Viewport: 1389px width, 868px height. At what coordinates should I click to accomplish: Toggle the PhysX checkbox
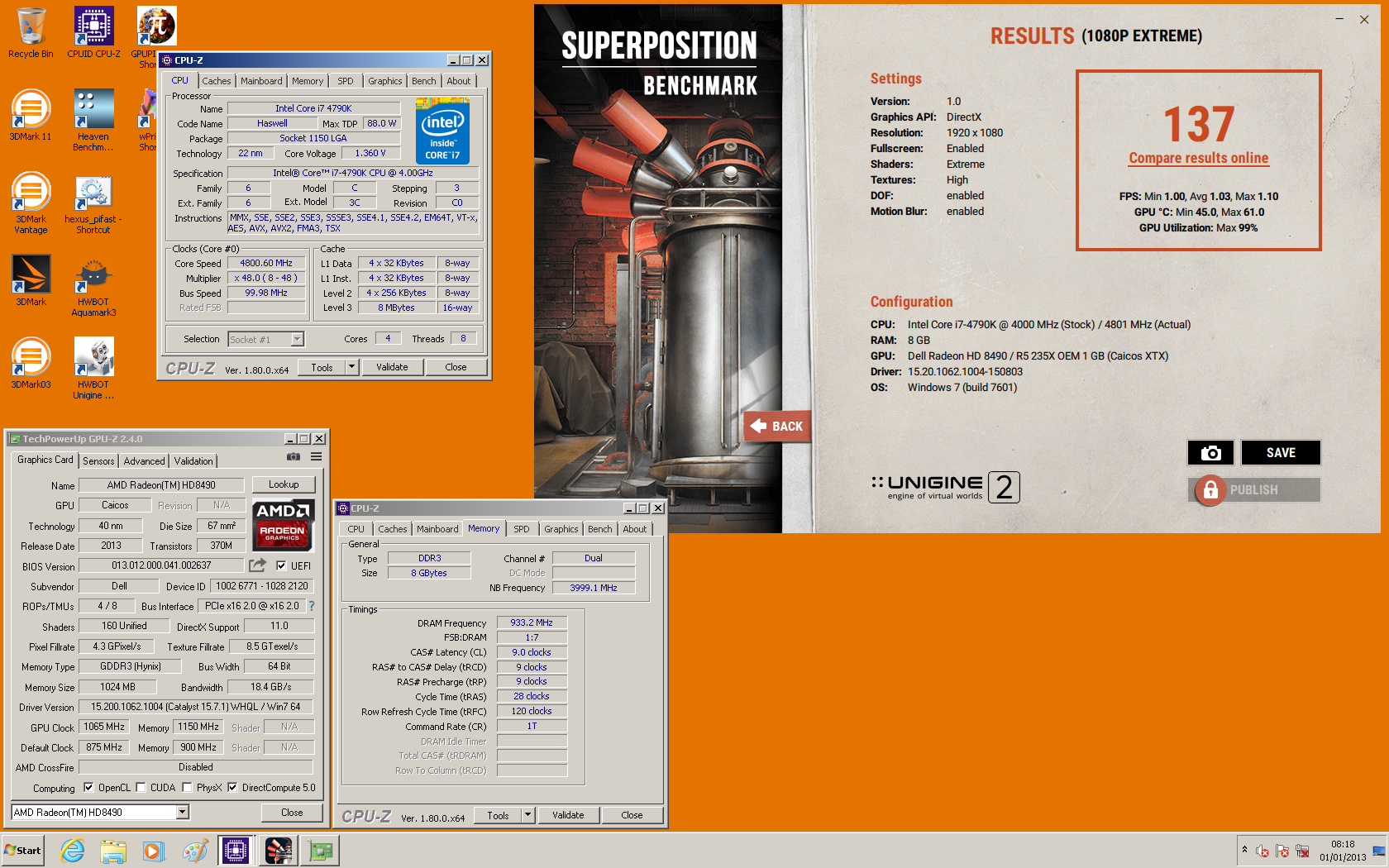pos(187,788)
